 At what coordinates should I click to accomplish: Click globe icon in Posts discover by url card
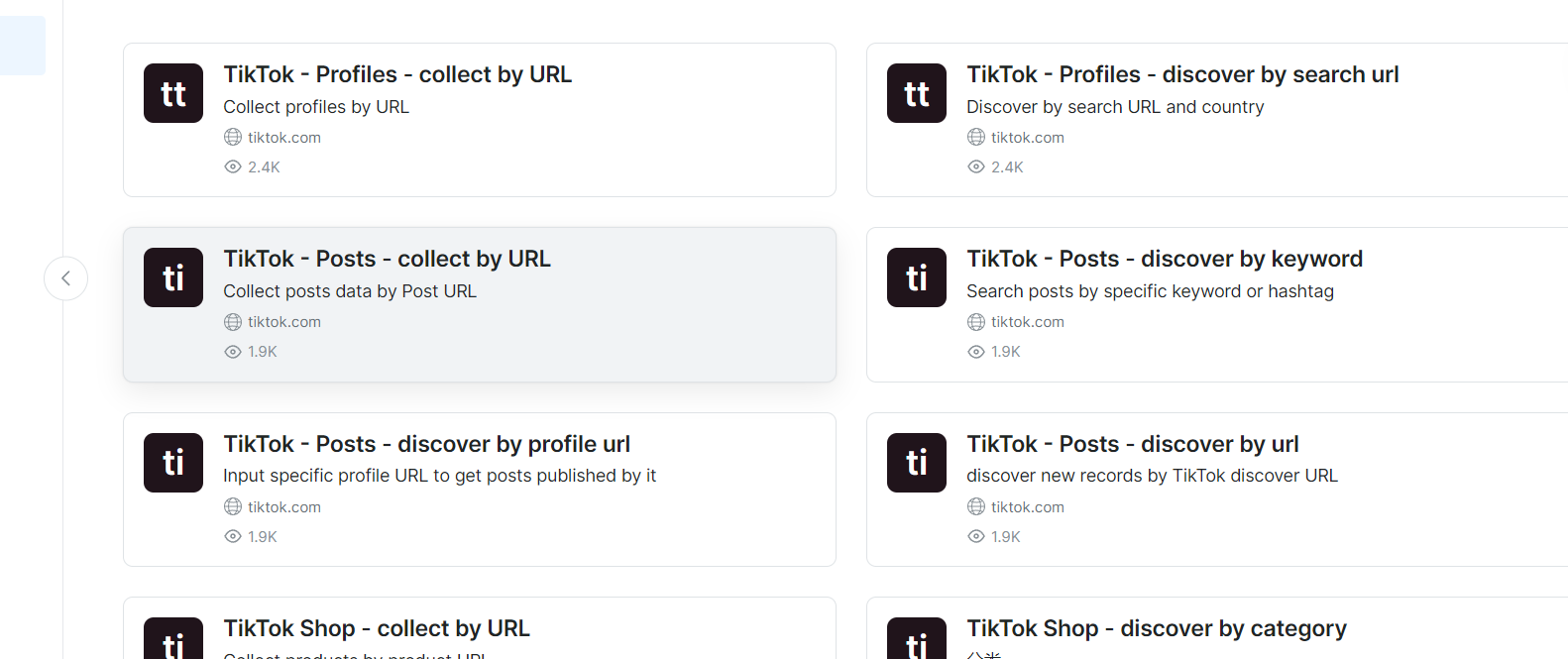(976, 506)
